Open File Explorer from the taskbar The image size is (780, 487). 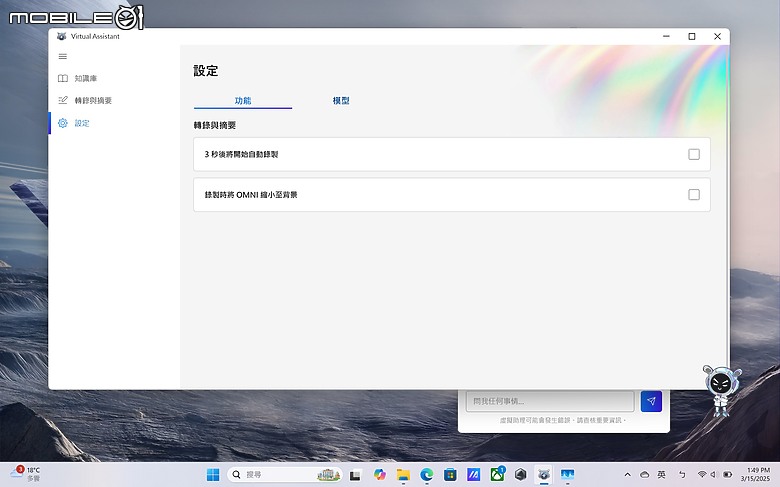pyautogui.click(x=403, y=475)
